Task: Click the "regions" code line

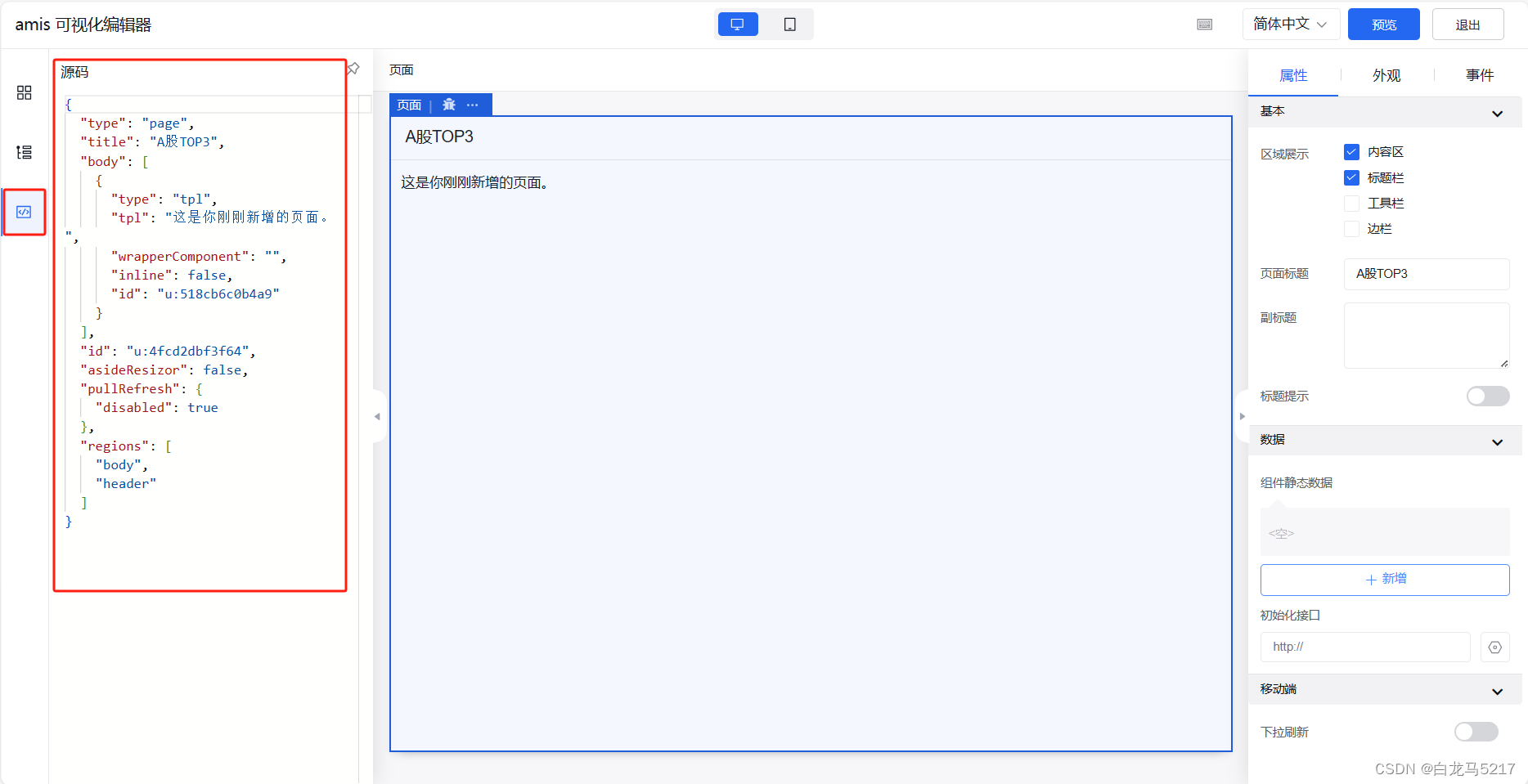Action: tap(126, 446)
